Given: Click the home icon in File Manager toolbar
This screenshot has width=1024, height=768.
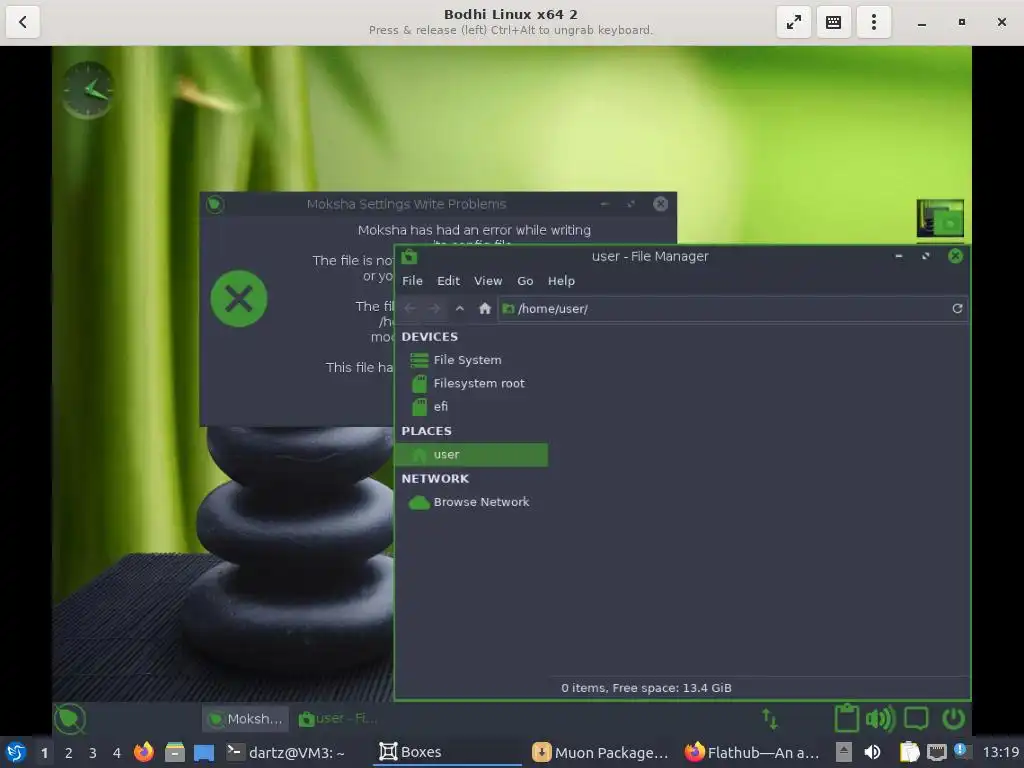Looking at the screenshot, I should pos(485,308).
